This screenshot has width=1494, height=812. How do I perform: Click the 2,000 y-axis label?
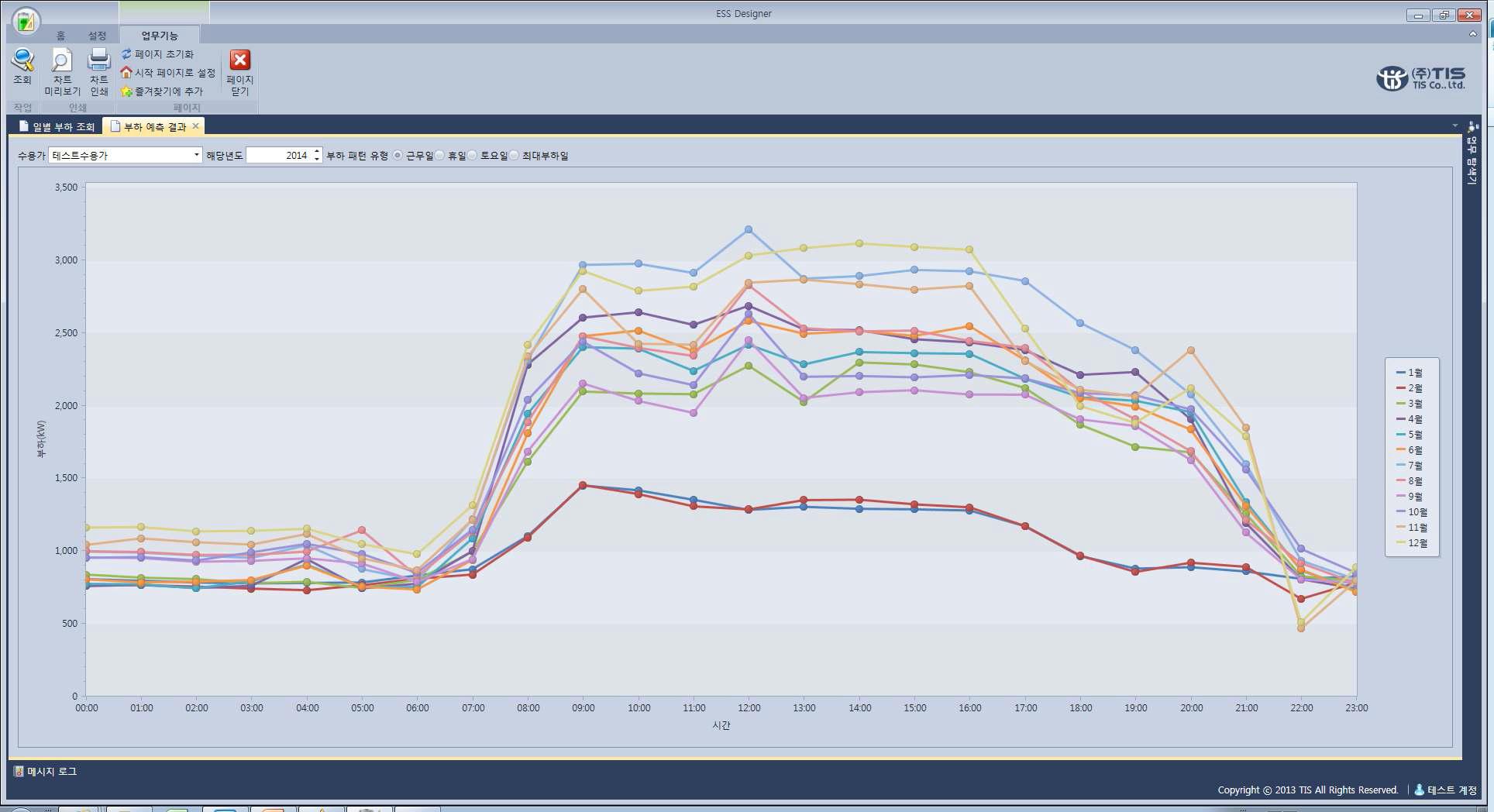66,405
